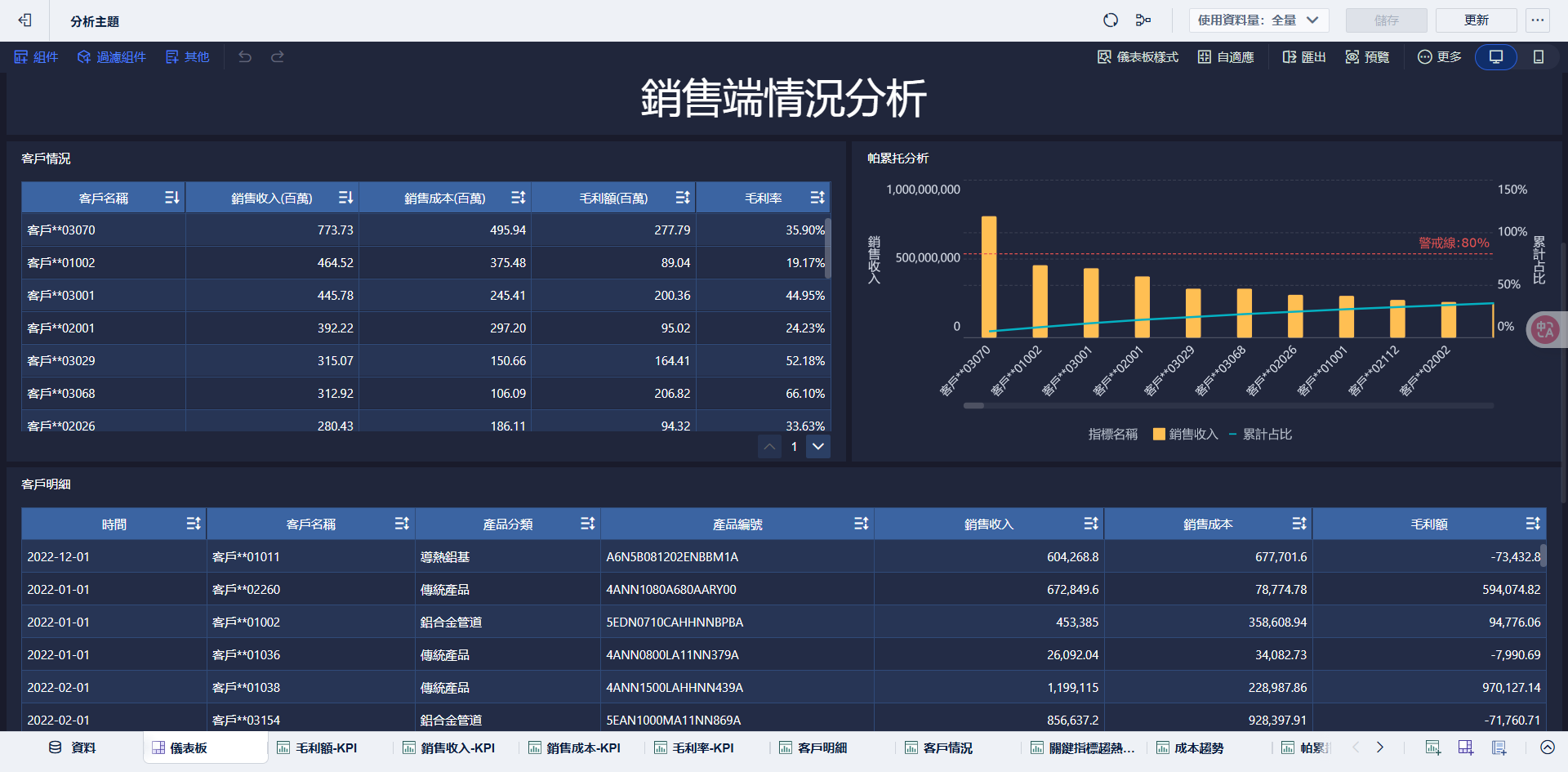The image size is (1568, 772).
Task: Open the 成本趨勢 tab
Action: [x=1190, y=747]
